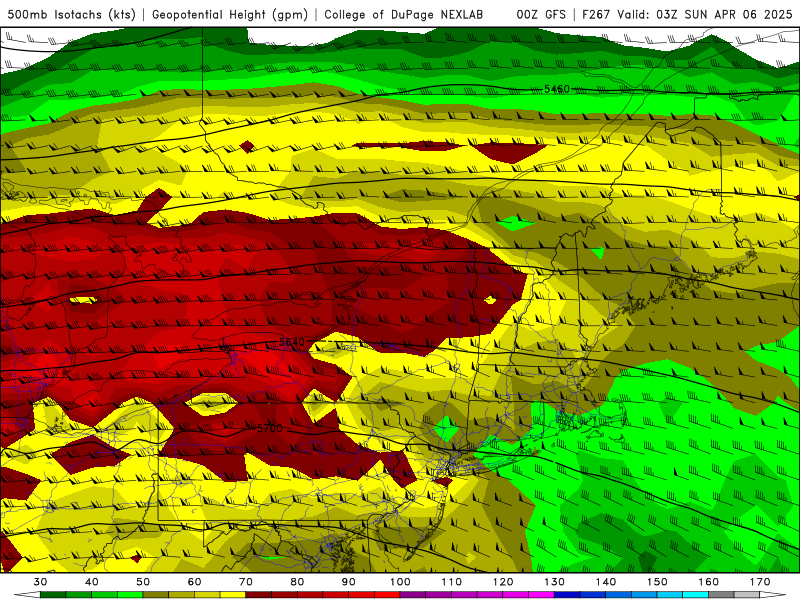Click the legend value 70
This screenshot has width=800, height=600.
point(246,582)
